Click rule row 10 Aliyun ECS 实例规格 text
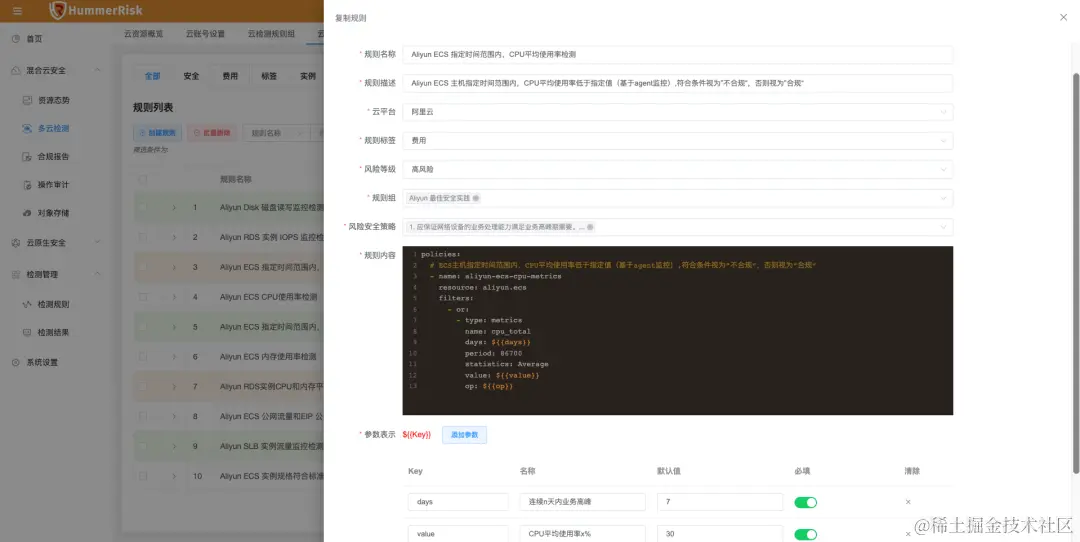The height and width of the screenshot is (542, 1080). pyautogui.click(x=271, y=476)
